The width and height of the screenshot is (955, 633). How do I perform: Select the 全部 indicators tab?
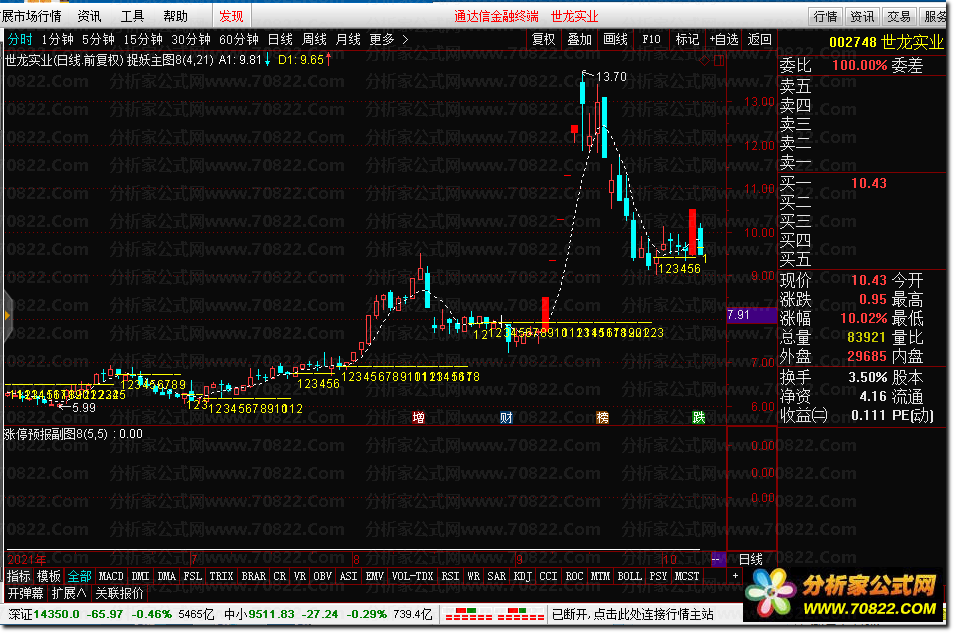79,576
